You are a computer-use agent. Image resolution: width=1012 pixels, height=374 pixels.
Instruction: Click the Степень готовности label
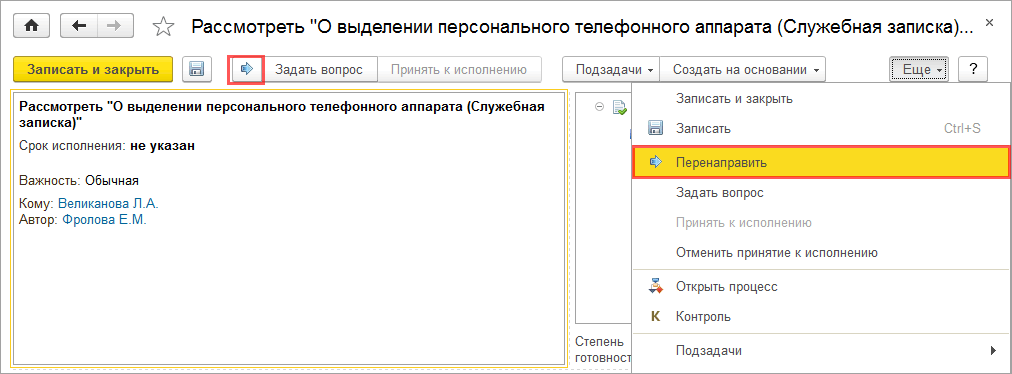[x=602, y=349]
